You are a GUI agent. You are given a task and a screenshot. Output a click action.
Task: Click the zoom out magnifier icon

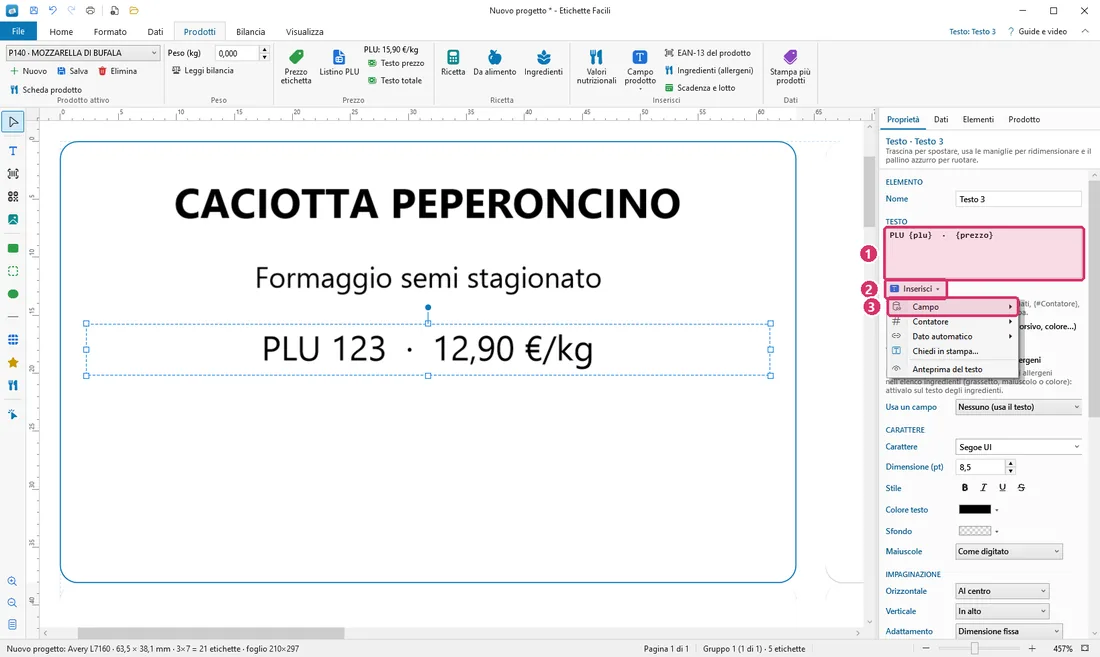[x=12, y=603]
